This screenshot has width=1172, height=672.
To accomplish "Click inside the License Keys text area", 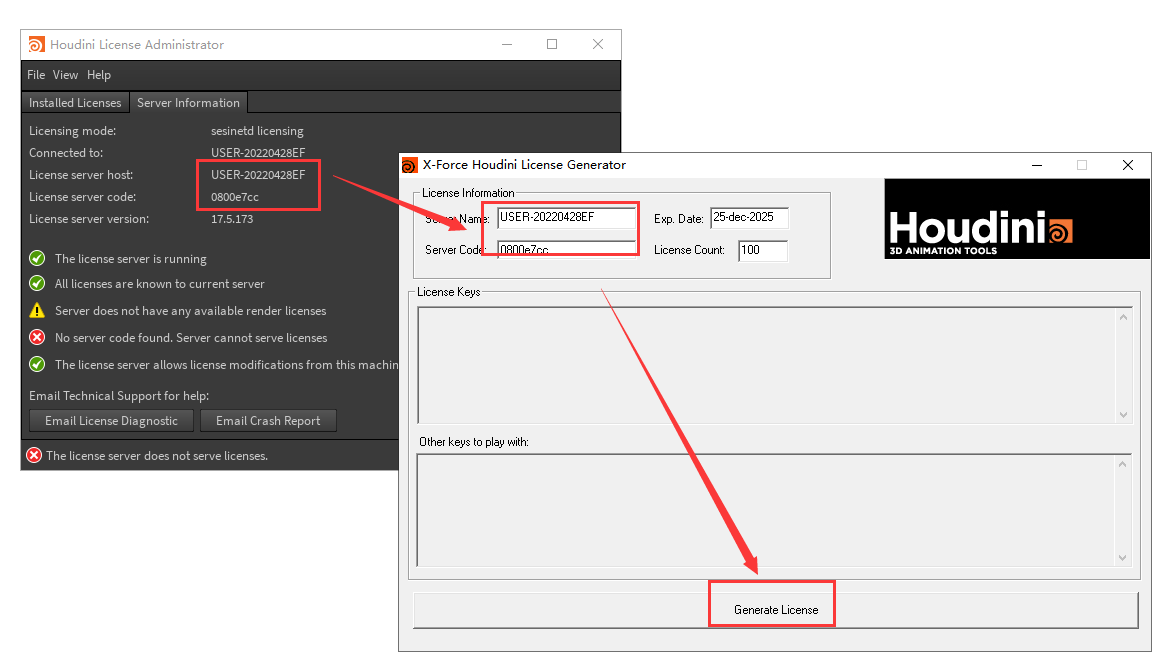I will tap(766, 365).
